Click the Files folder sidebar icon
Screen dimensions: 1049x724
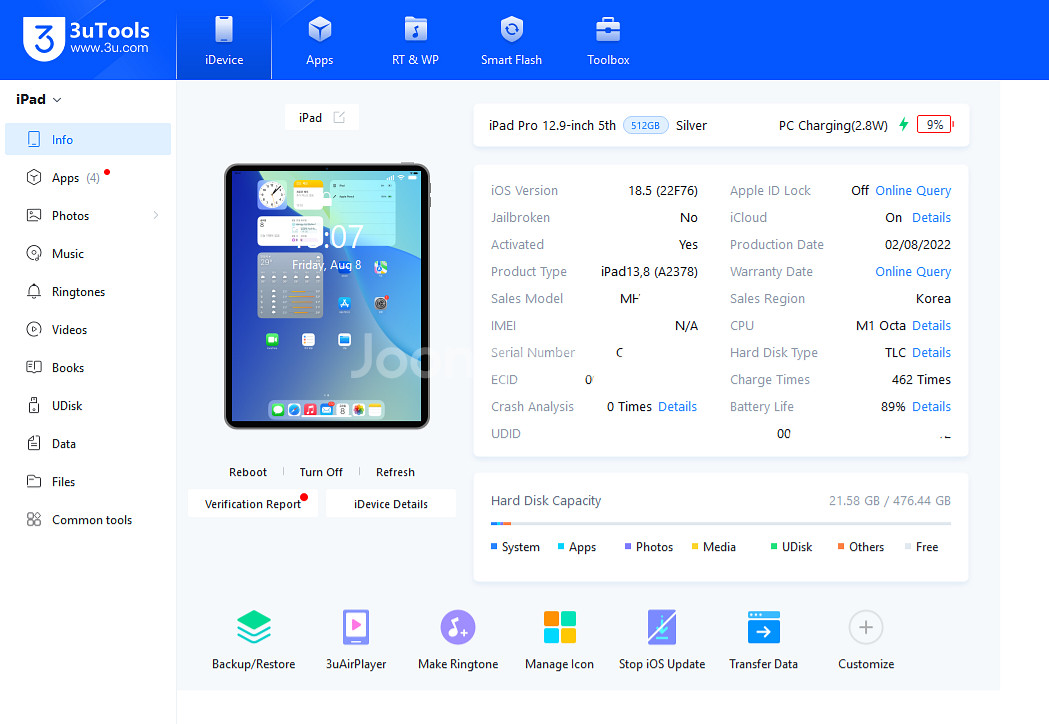[33, 481]
